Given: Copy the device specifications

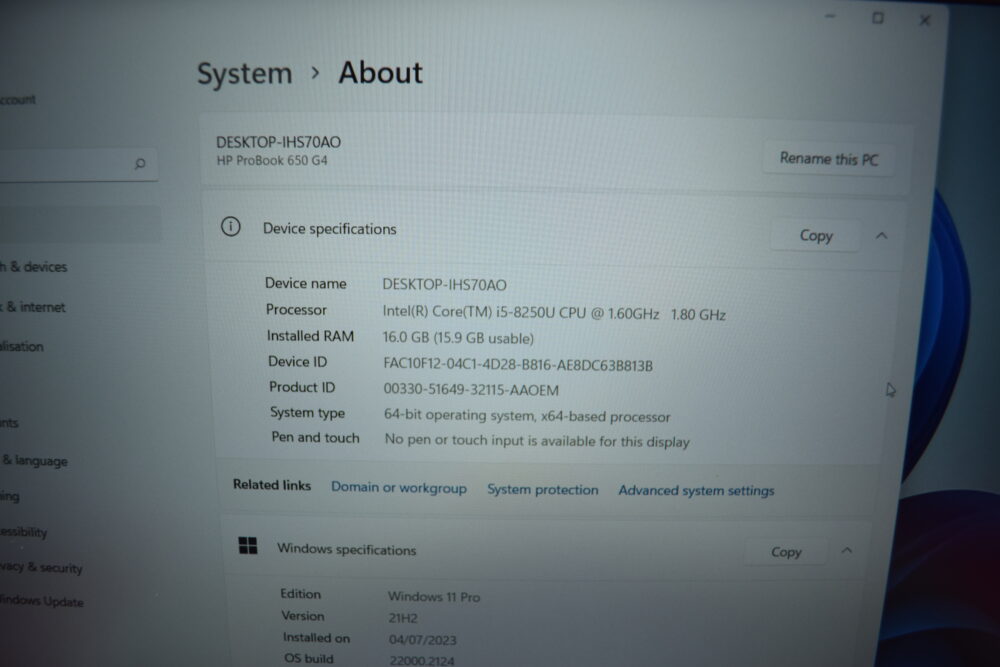Looking at the screenshot, I should [816, 236].
